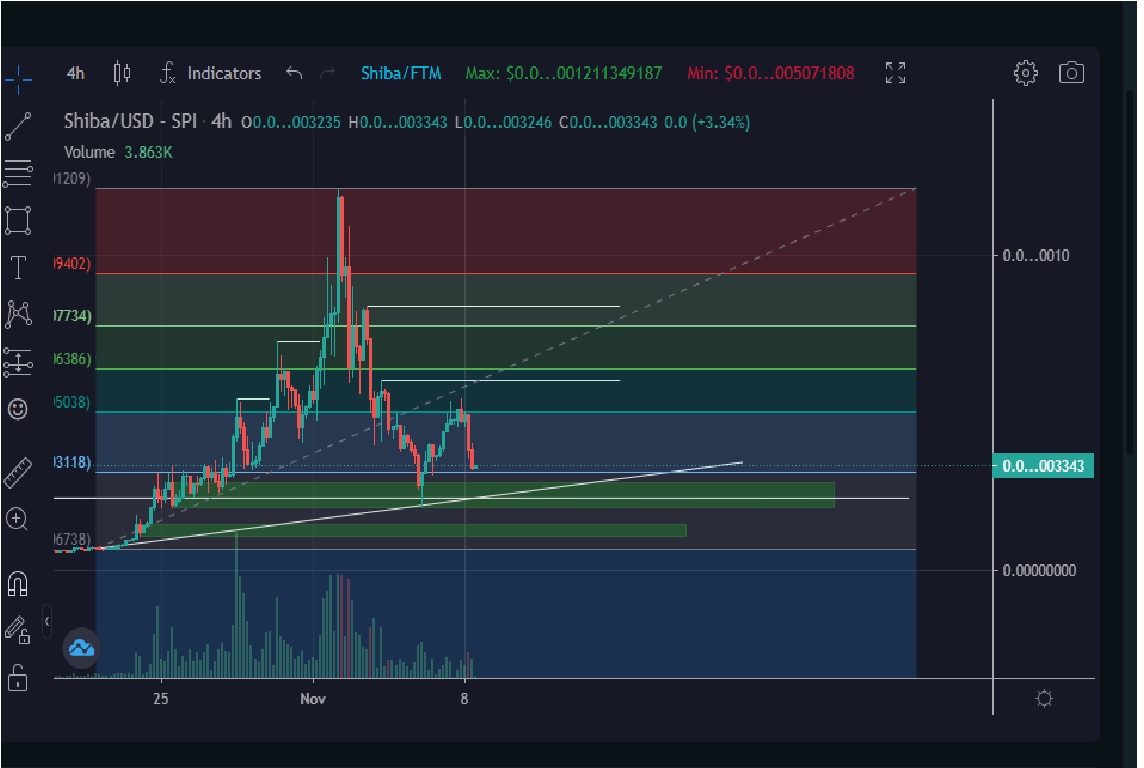The width and height of the screenshot is (1144, 768).
Task: Open the Indicators dialog
Action: pyautogui.click(x=210, y=73)
